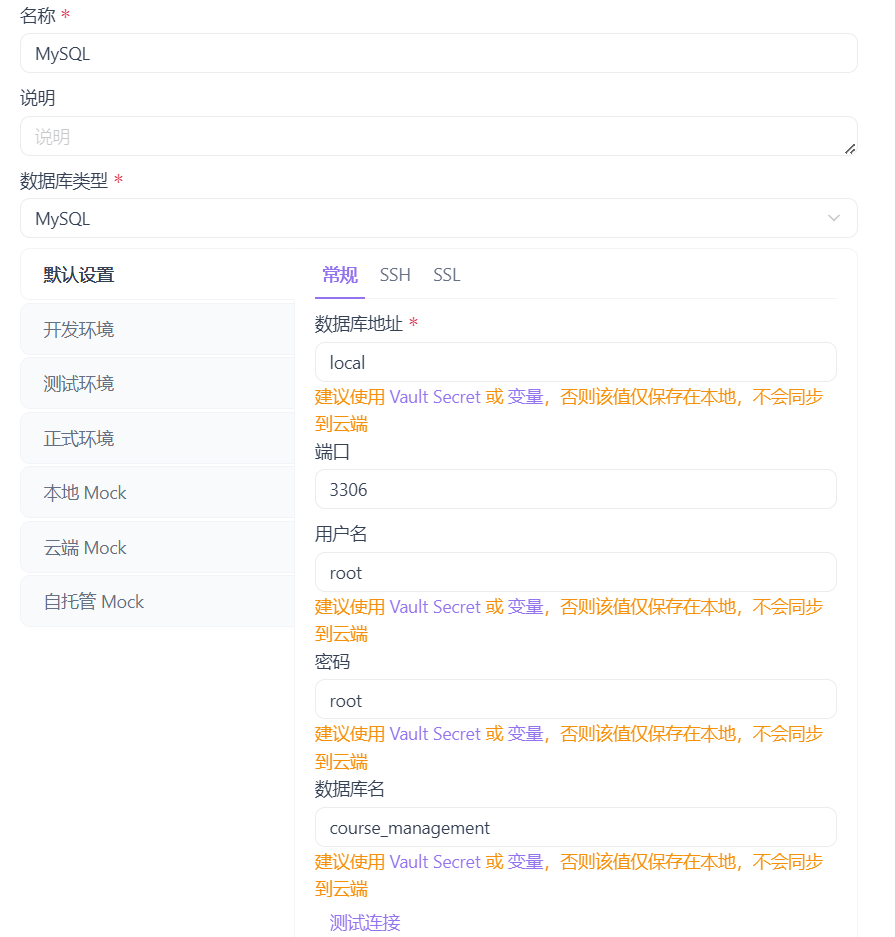Screen dimensions: 895x937
Task: Select the 默认设置 environment item
Action: pyautogui.click(x=158, y=275)
